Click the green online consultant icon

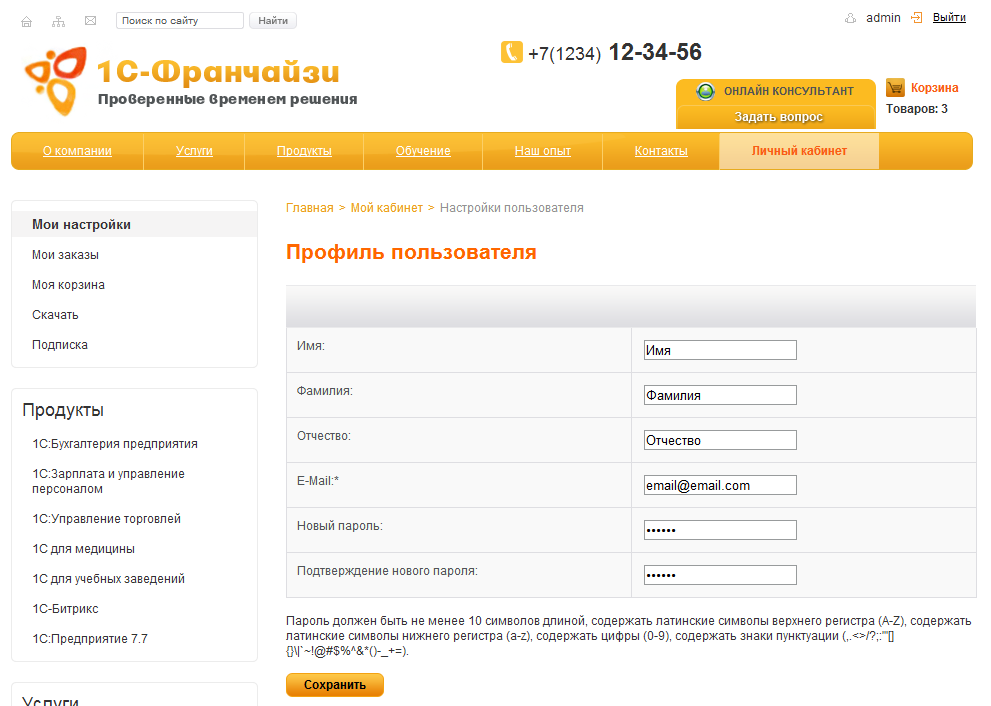[706, 91]
